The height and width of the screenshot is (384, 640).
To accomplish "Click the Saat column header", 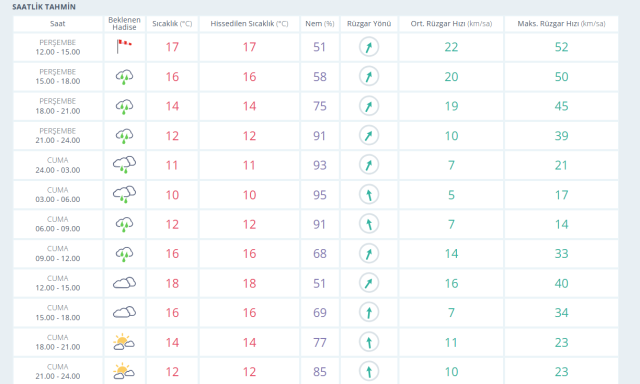I will pos(58,24).
